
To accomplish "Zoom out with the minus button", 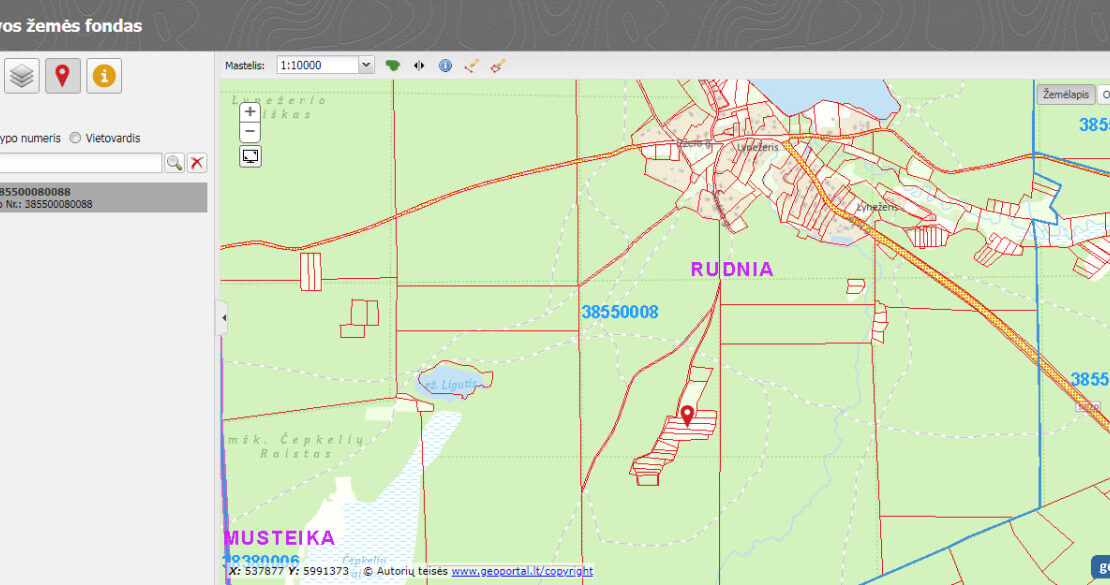I will pos(250,132).
